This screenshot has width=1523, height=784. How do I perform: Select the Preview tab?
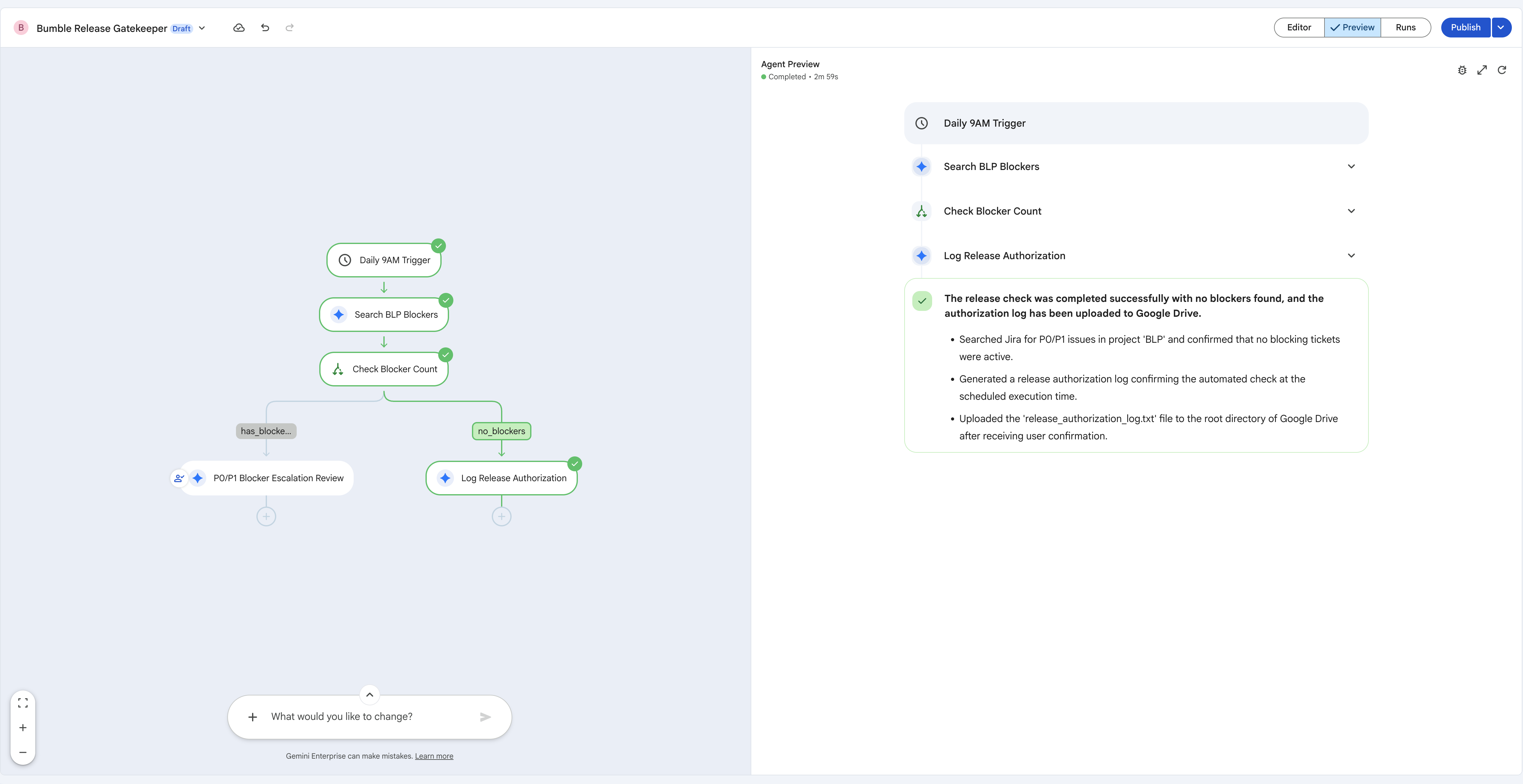(x=1353, y=28)
